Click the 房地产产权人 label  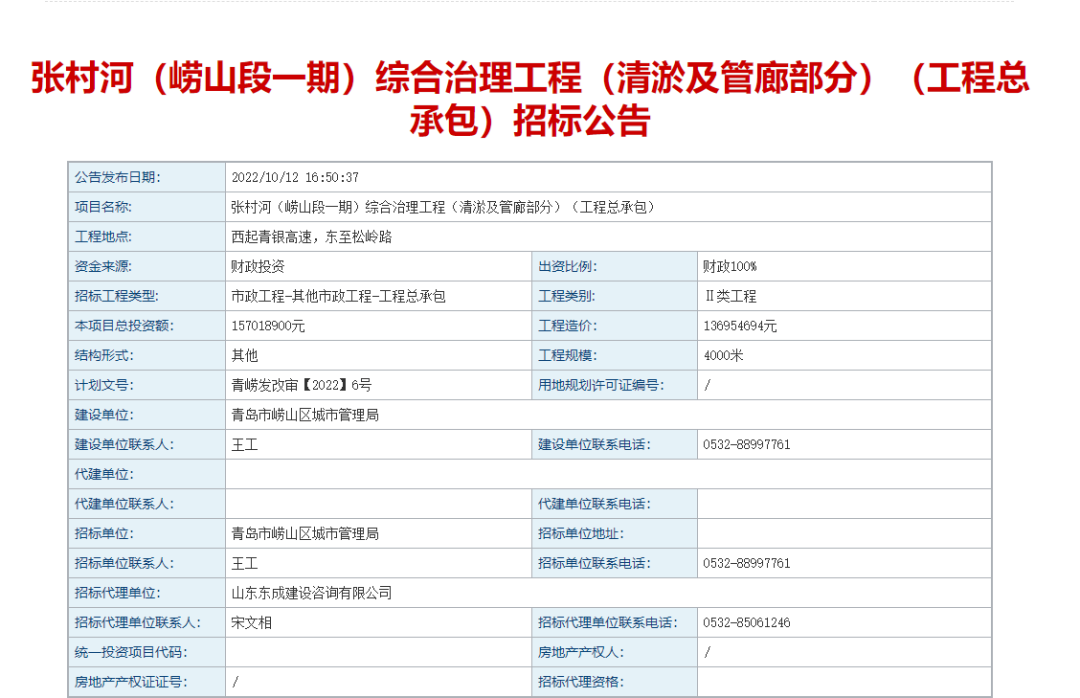[581, 652]
